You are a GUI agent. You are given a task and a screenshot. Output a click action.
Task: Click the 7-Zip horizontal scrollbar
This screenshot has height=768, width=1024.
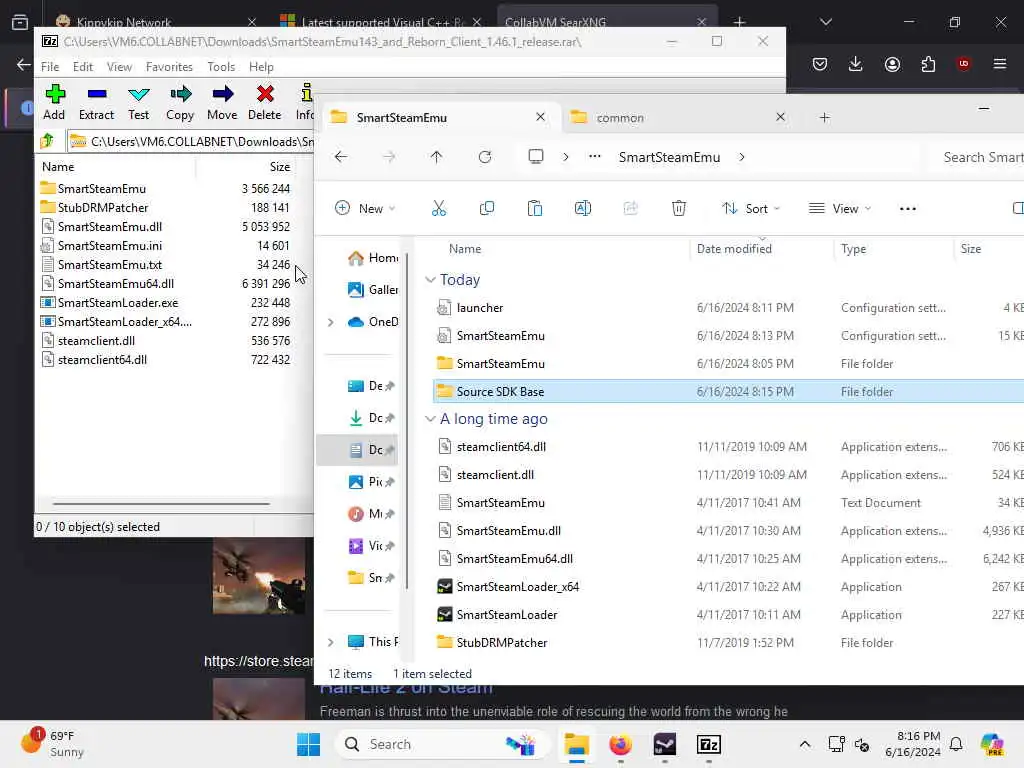161,504
